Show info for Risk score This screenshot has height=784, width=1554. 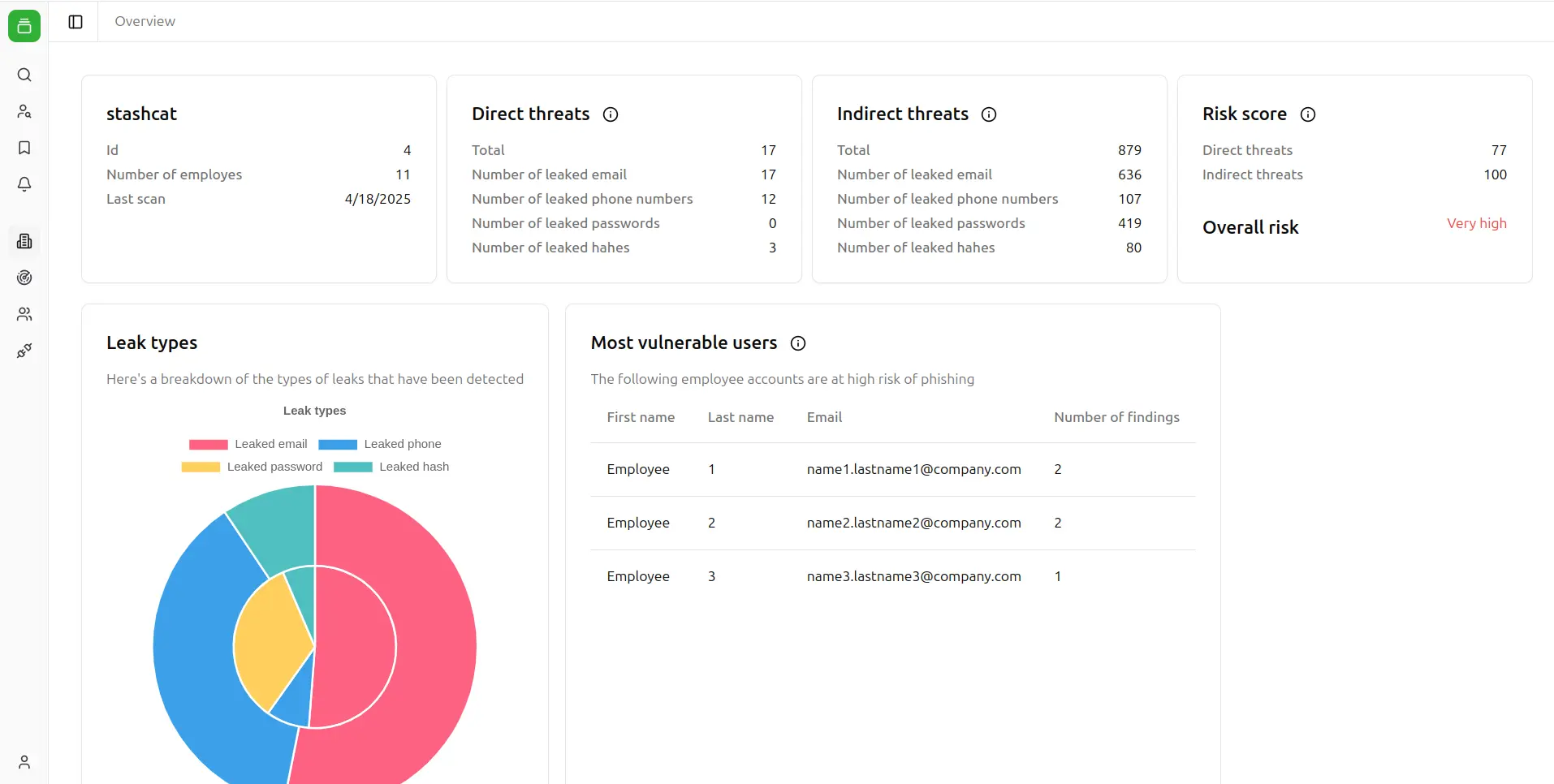(1308, 114)
